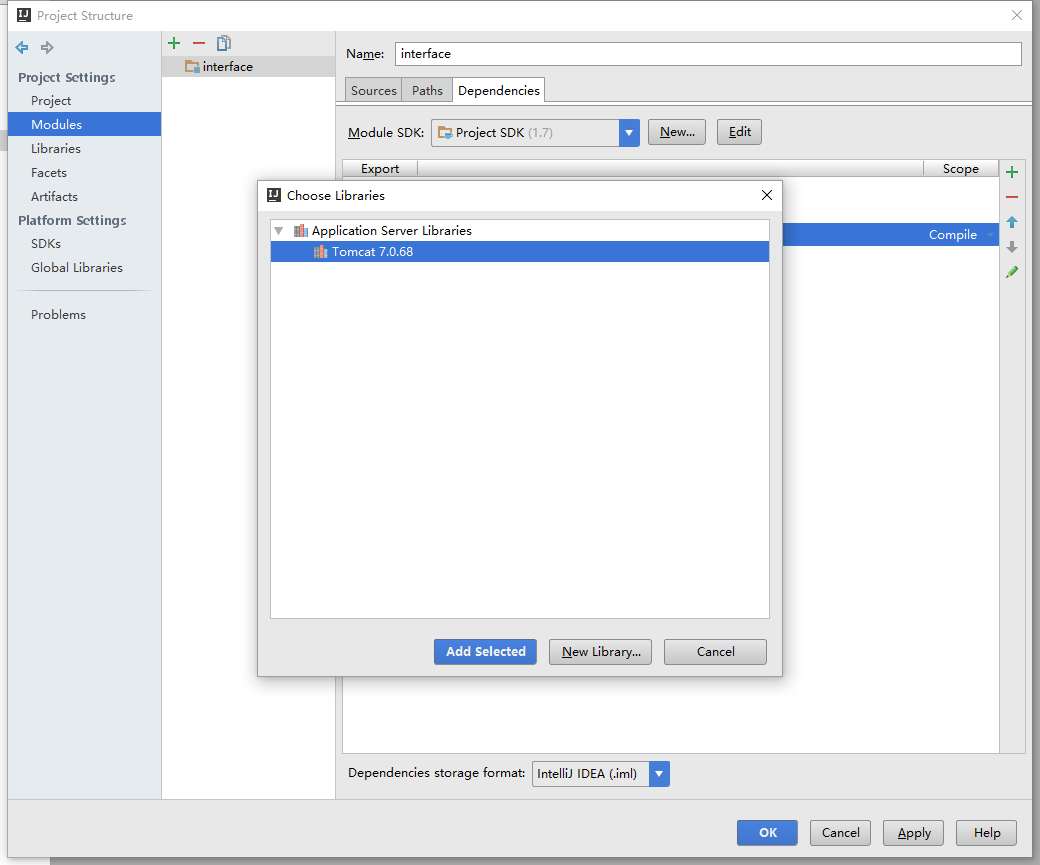The width and height of the screenshot is (1040, 865).
Task: Click the Scope column header
Action: [x=960, y=168]
